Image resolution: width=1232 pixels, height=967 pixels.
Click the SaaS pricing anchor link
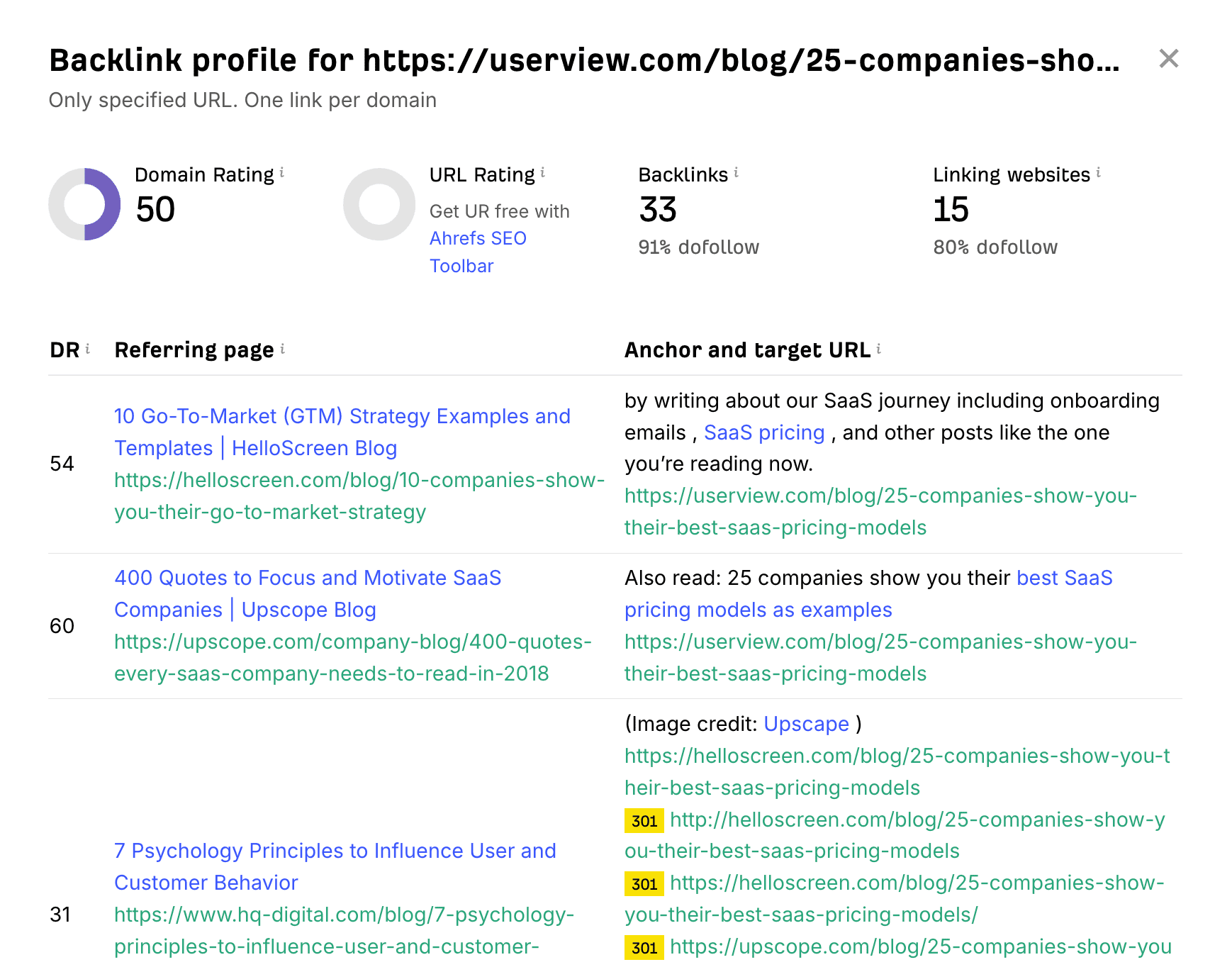tap(765, 432)
